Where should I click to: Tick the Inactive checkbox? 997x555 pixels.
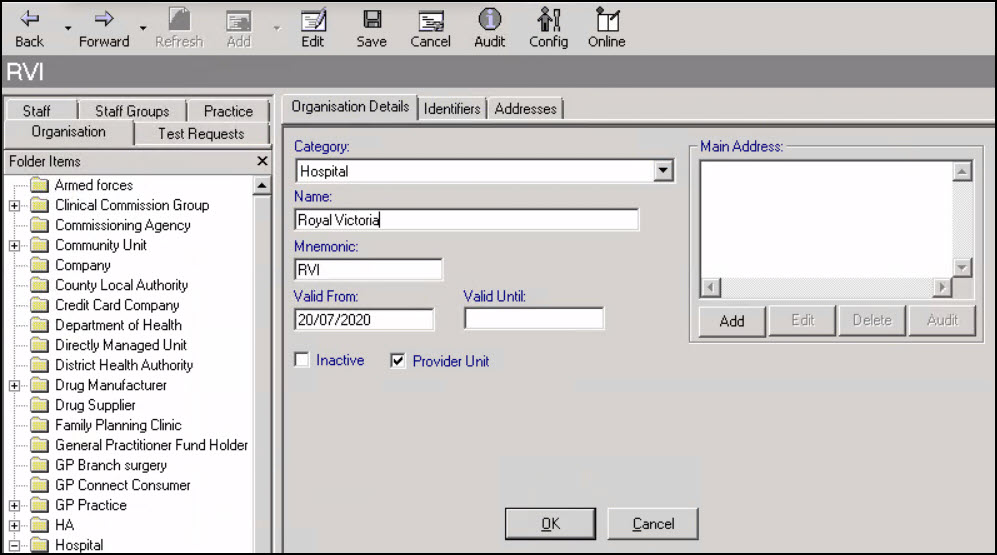coord(302,360)
